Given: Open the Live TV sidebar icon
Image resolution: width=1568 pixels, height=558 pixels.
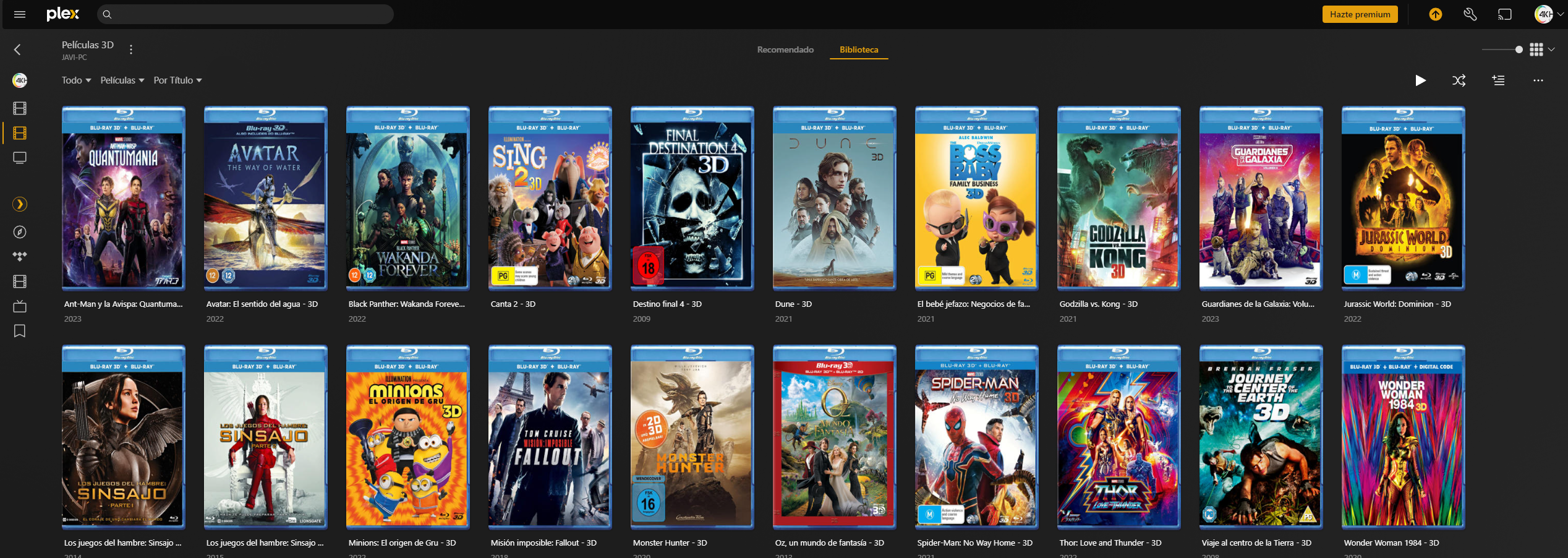Looking at the screenshot, I should point(20,306).
